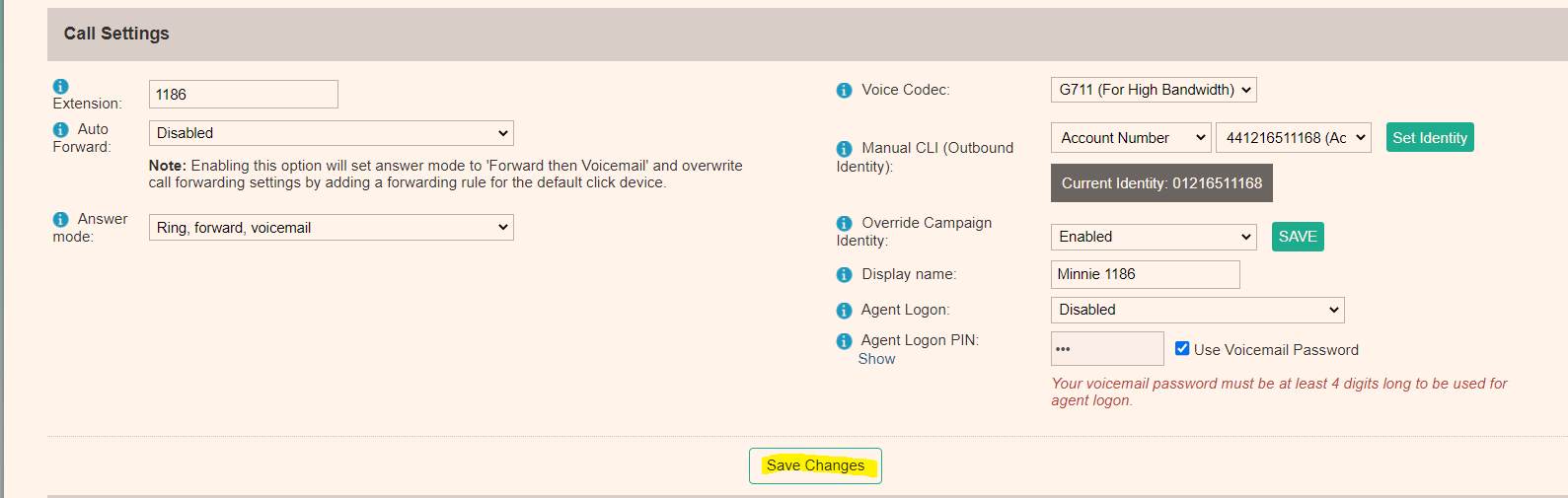The image size is (1568, 498).
Task: Click the Set Identity button
Action: click(1430, 138)
